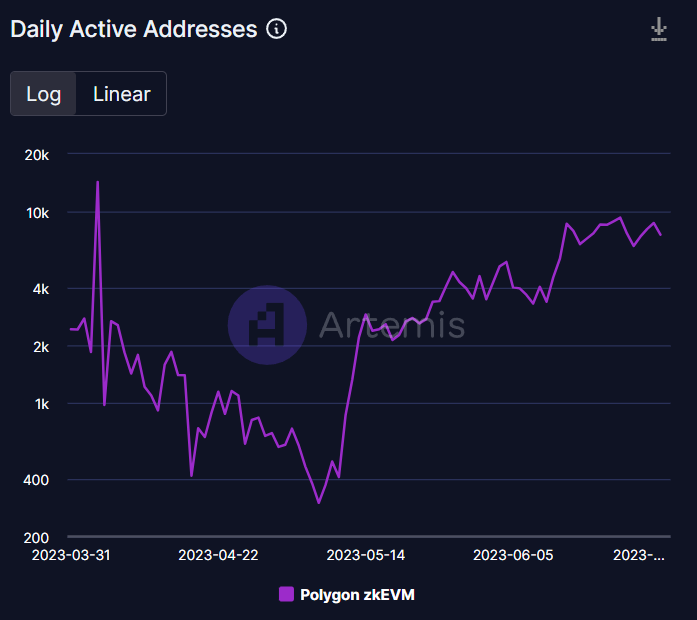The image size is (697, 620).
Task: Open the Daily Active Addresses info icon
Action: click(x=276, y=29)
